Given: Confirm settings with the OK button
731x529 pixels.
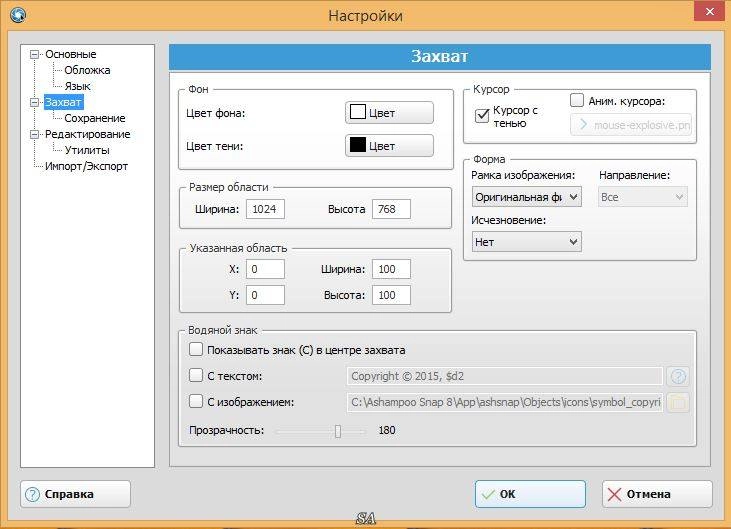Looking at the screenshot, I should (530, 494).
